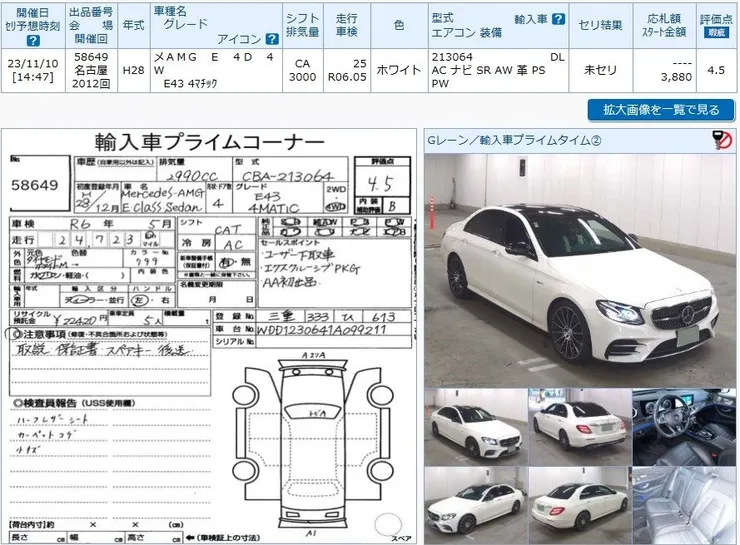This screenshot has height=545, width=740.
Task: Click 拡大画像を一覧で見る button
Action: pyautogui.click(x=661, y=110)
